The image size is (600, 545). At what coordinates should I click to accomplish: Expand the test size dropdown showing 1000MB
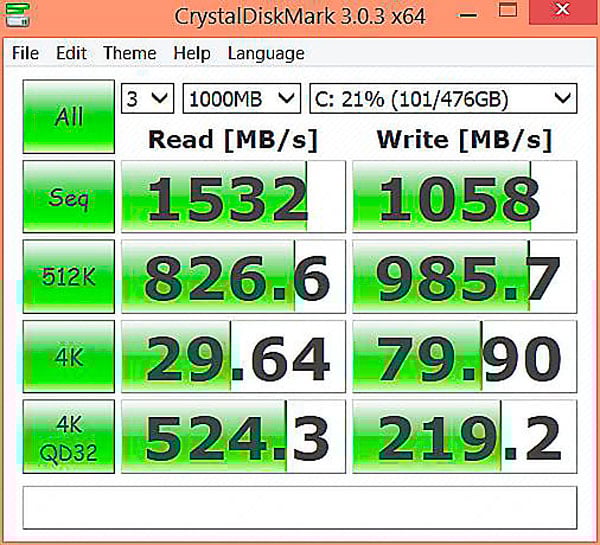(x=242, y=99)
